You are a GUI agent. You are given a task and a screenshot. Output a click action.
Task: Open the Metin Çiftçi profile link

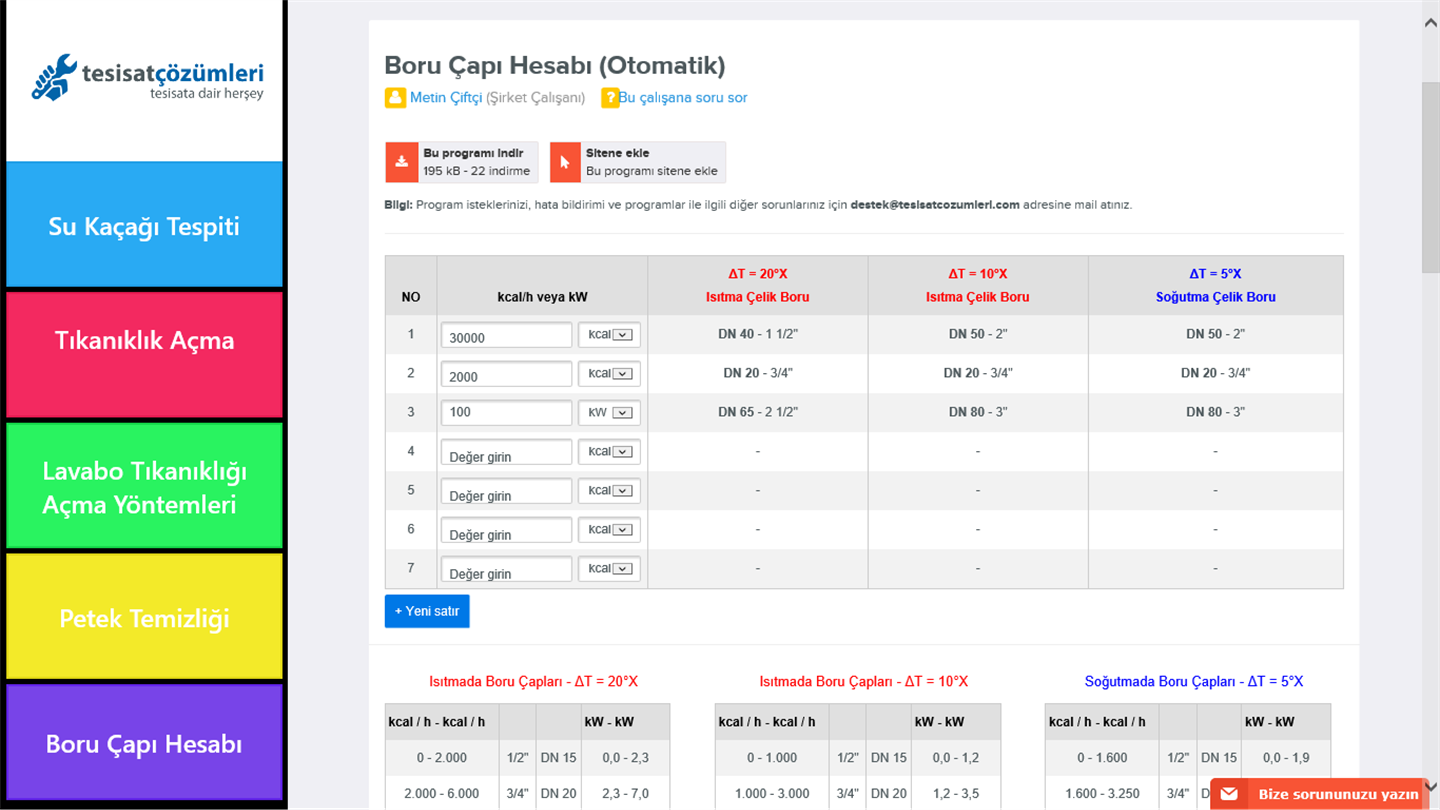(x=446, y=98)
